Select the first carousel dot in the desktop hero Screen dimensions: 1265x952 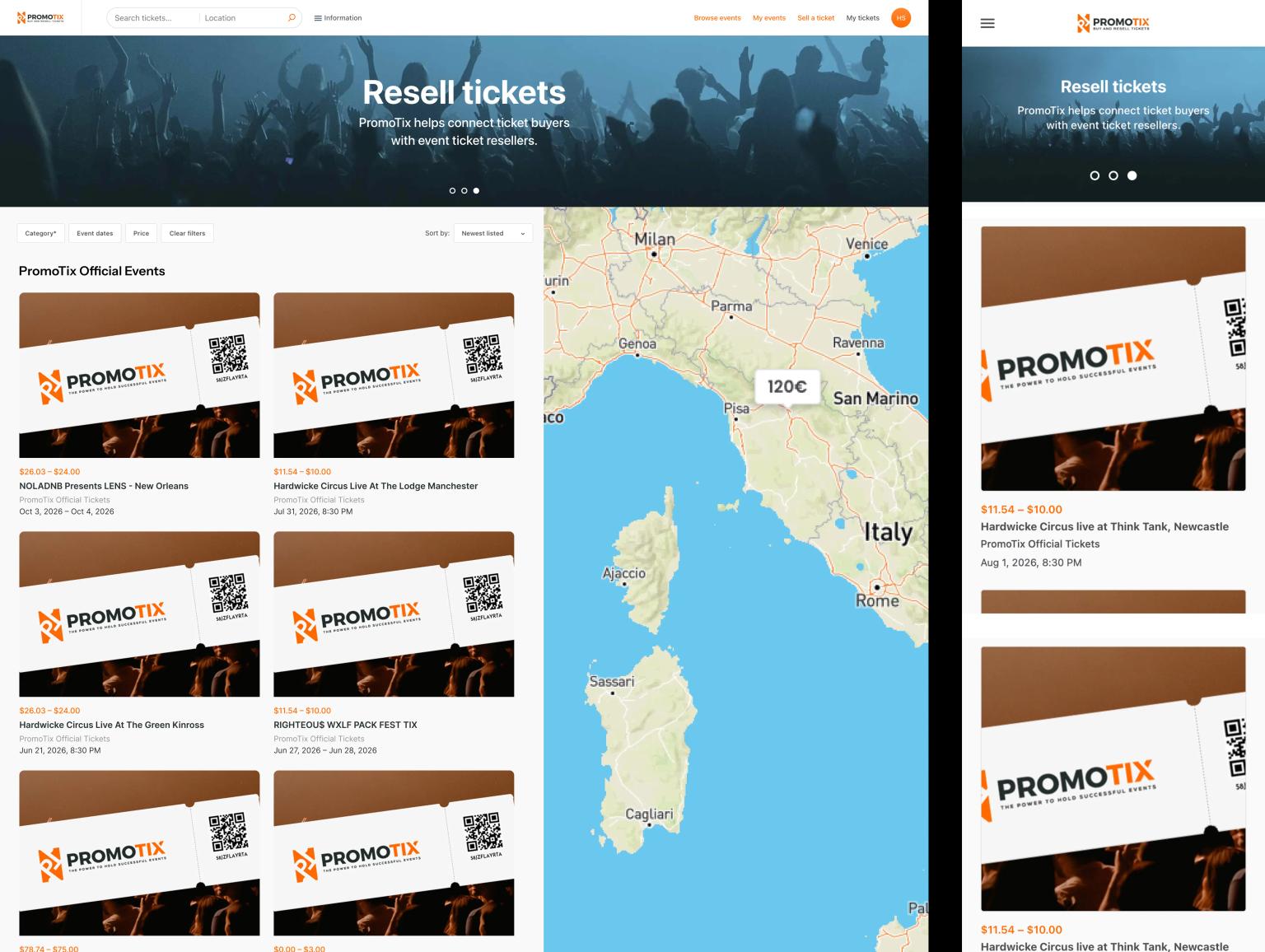[x=452, y=190]
